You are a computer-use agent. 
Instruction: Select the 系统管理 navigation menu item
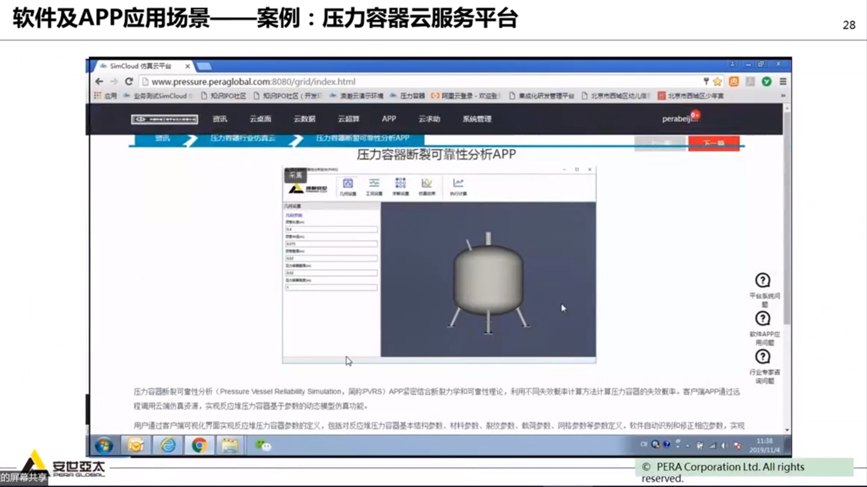477,119
